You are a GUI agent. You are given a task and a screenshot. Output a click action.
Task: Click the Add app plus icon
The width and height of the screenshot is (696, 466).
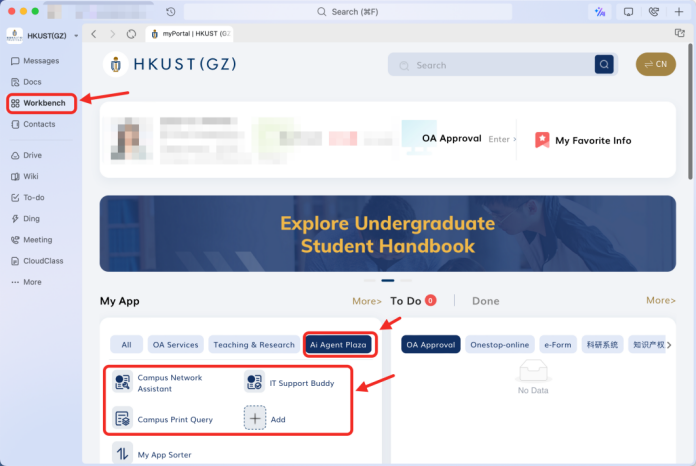pos(256,419)
